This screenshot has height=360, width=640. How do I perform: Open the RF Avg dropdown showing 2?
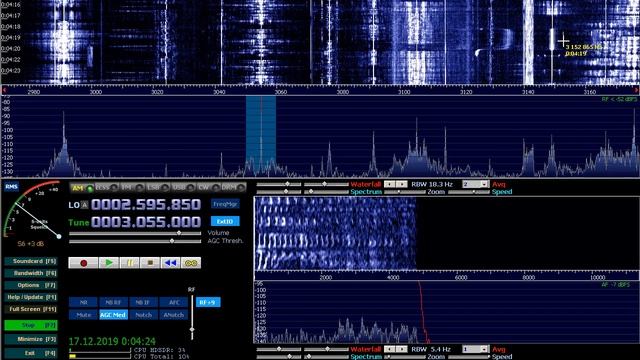[x=476, y=184]
